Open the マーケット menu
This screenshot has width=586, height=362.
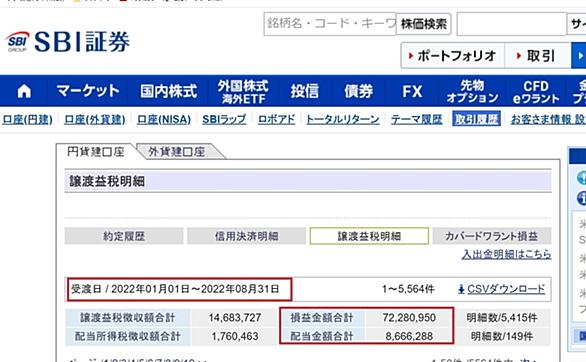[x=88, y=91]
